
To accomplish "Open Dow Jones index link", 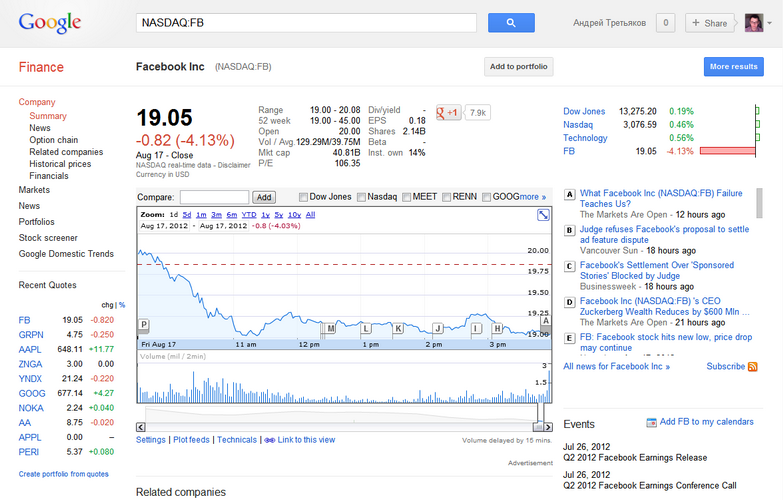I will pyautogui.click(x=584, y=111).
